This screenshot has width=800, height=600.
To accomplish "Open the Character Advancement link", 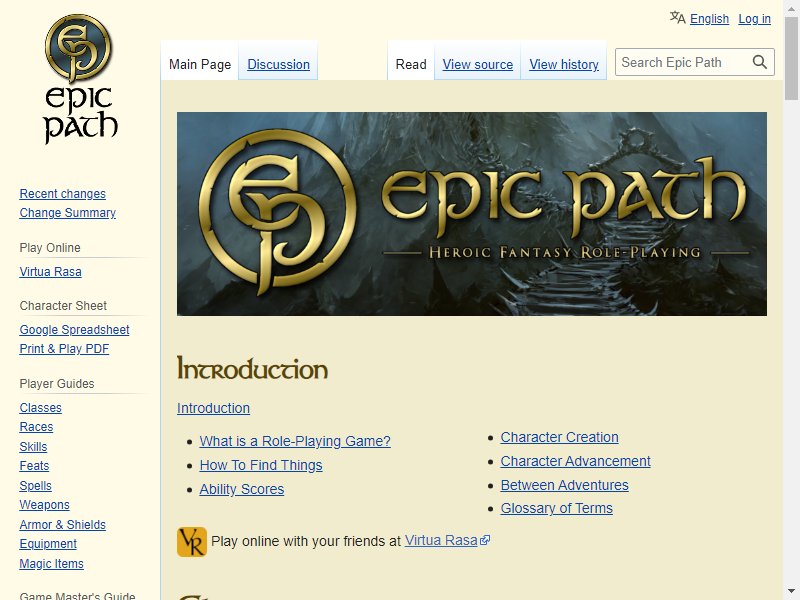I will (576, 461).
